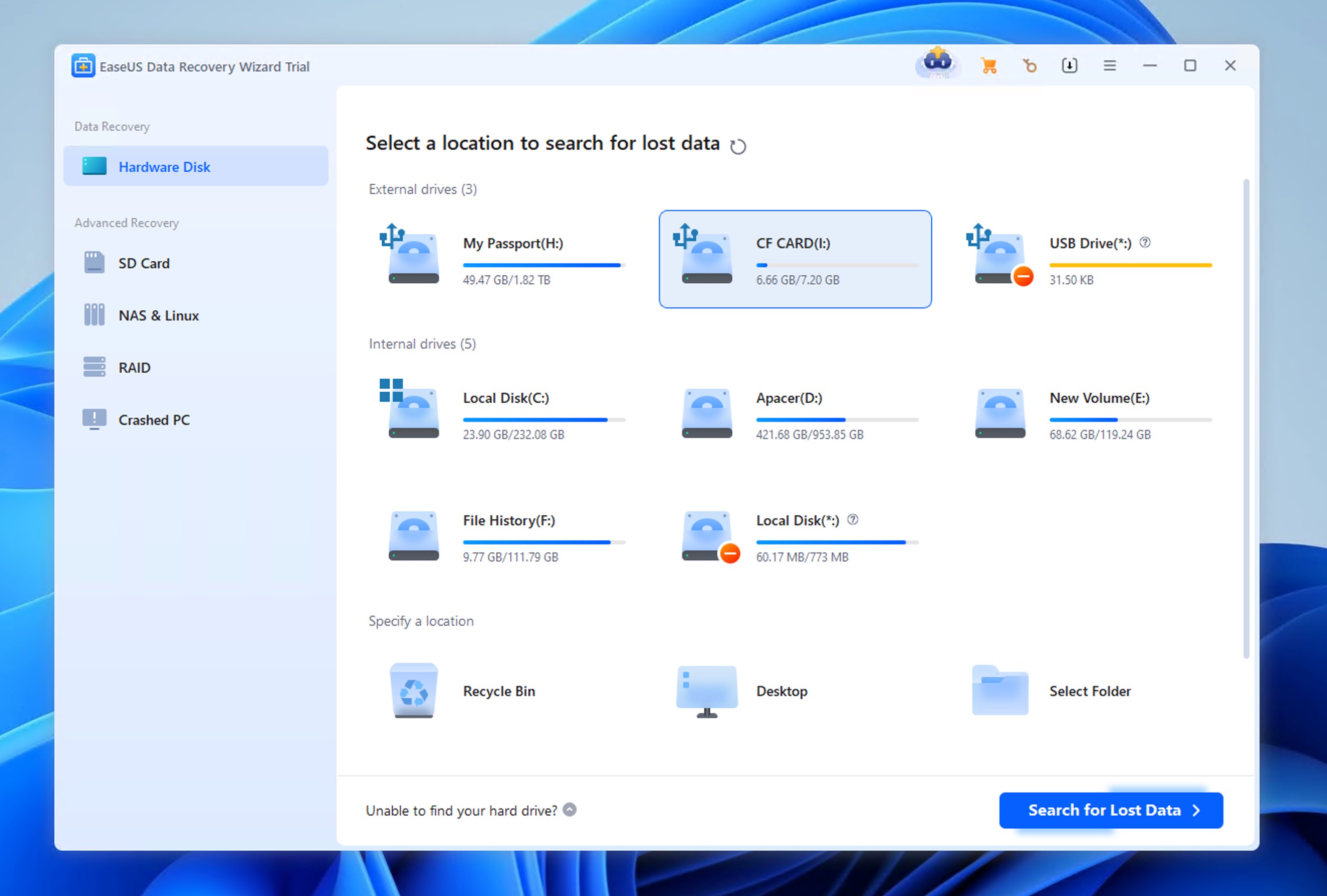Click the RAID sidebar icon
Viewport: 1327px width, 896px height.
[x=94, y=367]
